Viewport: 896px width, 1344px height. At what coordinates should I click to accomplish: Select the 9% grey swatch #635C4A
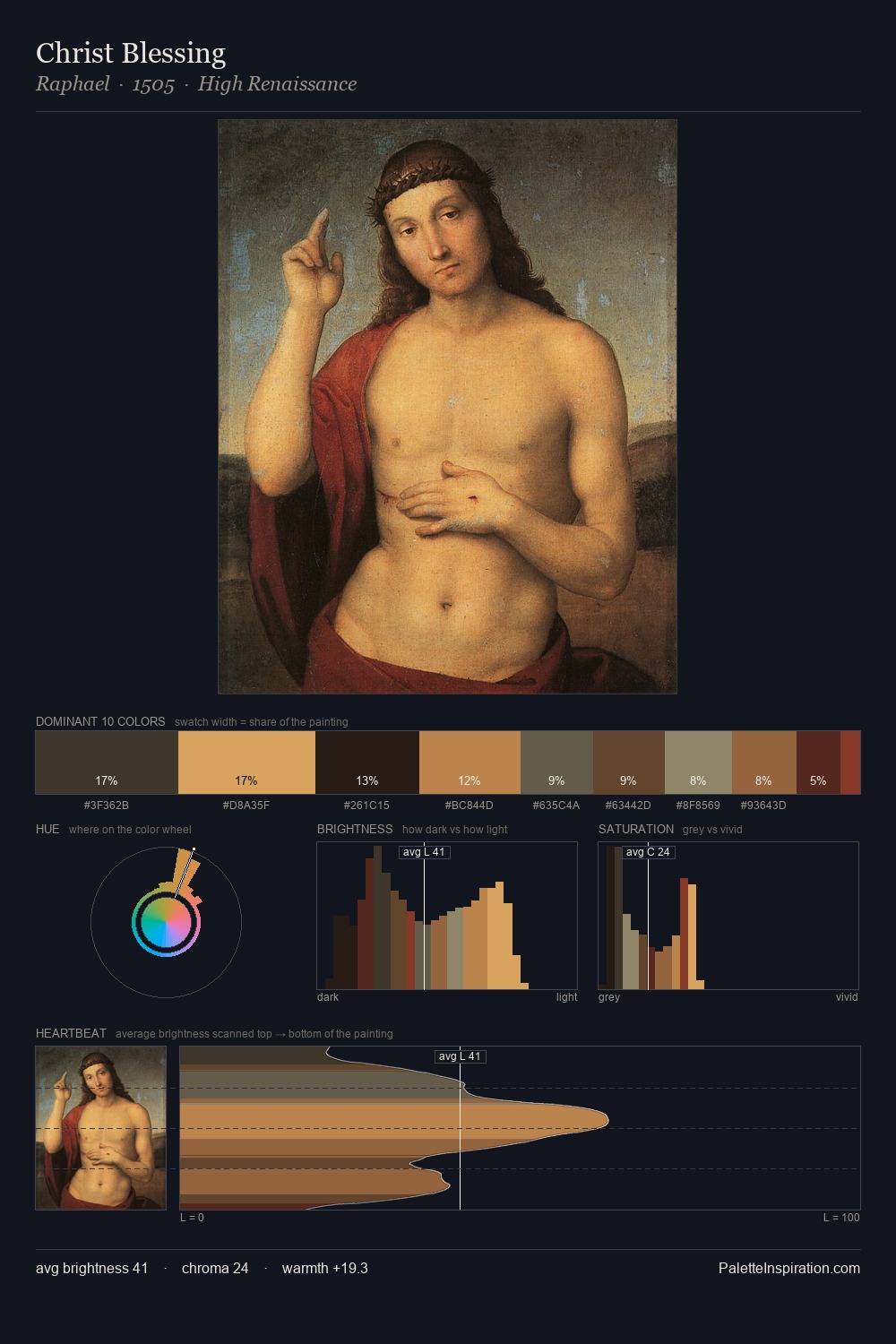(x=556, y=762)
